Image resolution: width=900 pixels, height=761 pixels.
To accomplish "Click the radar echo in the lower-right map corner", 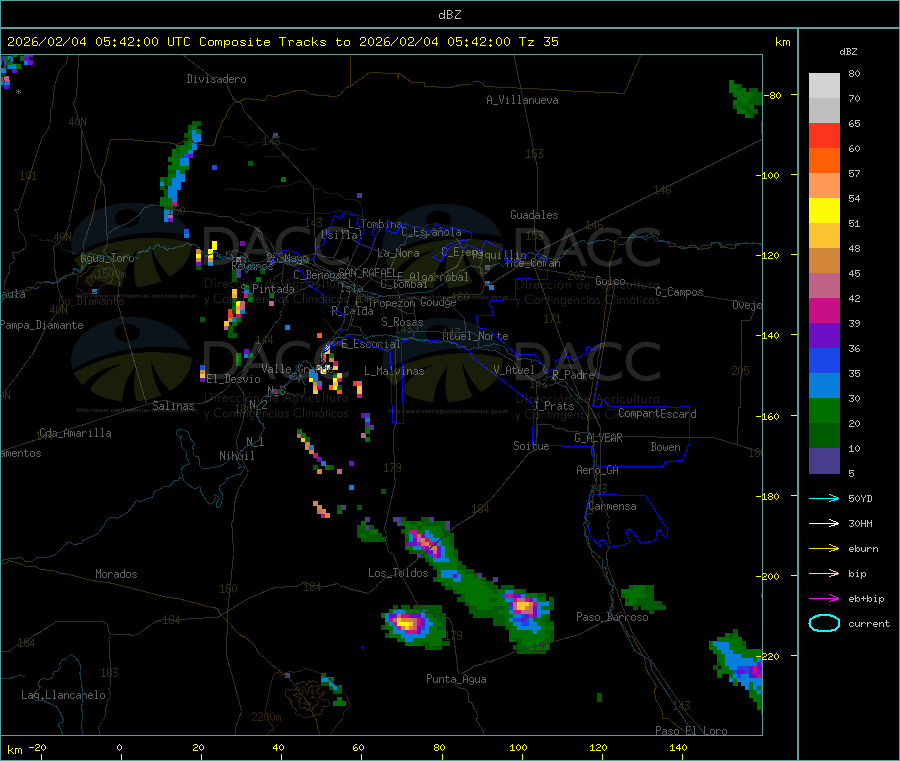I will [738, 669].
